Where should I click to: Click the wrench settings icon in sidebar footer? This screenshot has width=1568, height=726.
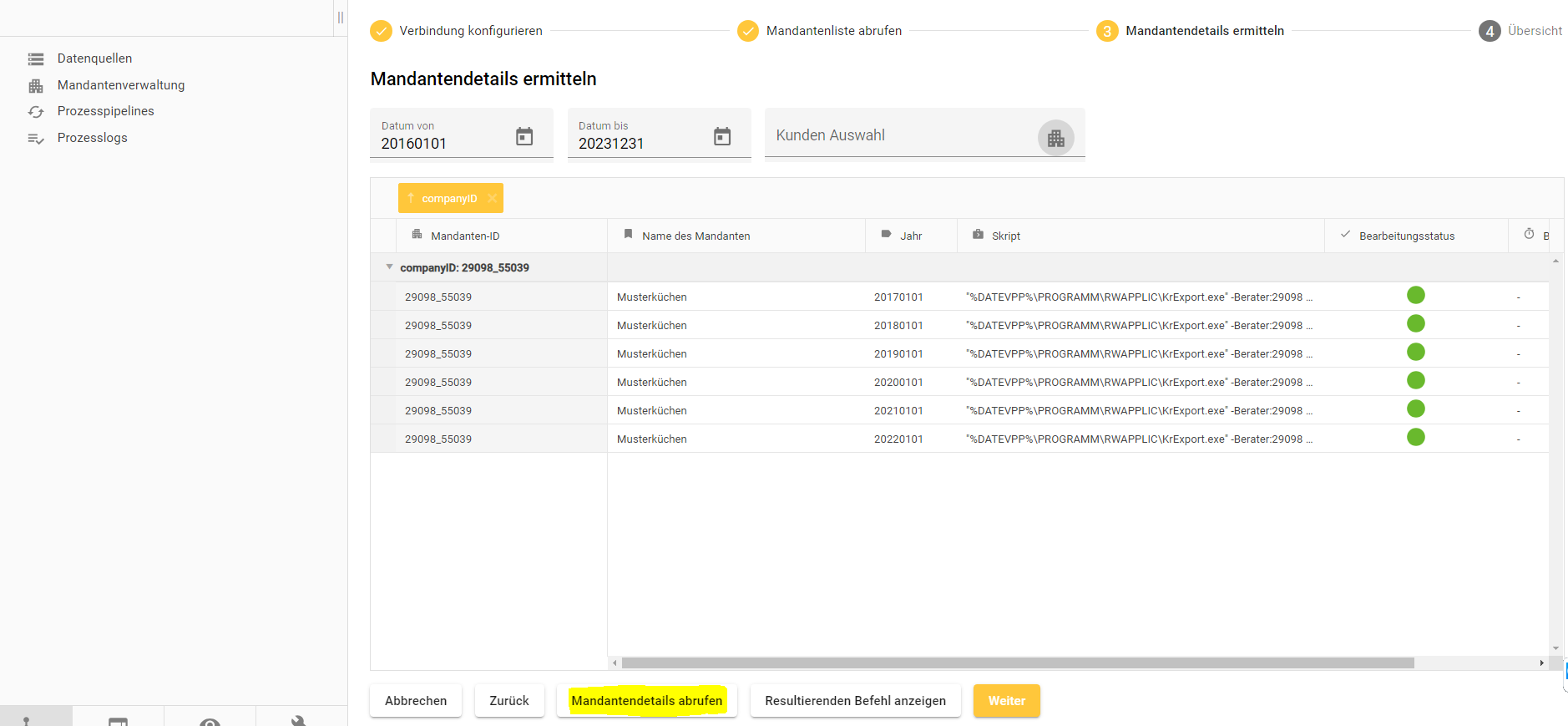click(x=298, y=720)
